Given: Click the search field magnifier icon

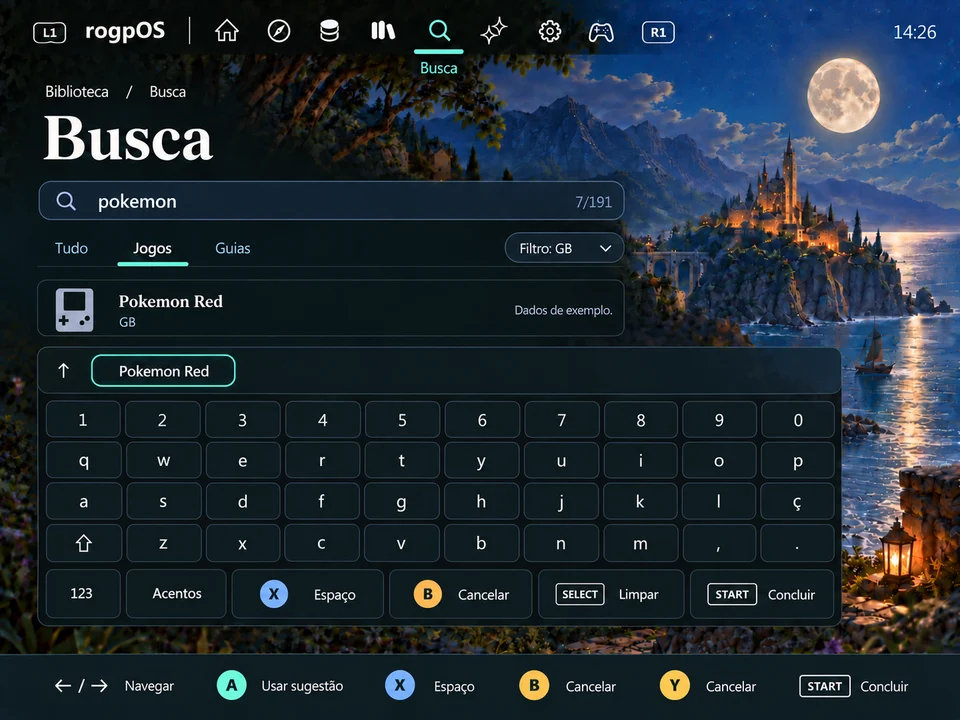Looking at the screenshot, I should click(x=66, y=201).
